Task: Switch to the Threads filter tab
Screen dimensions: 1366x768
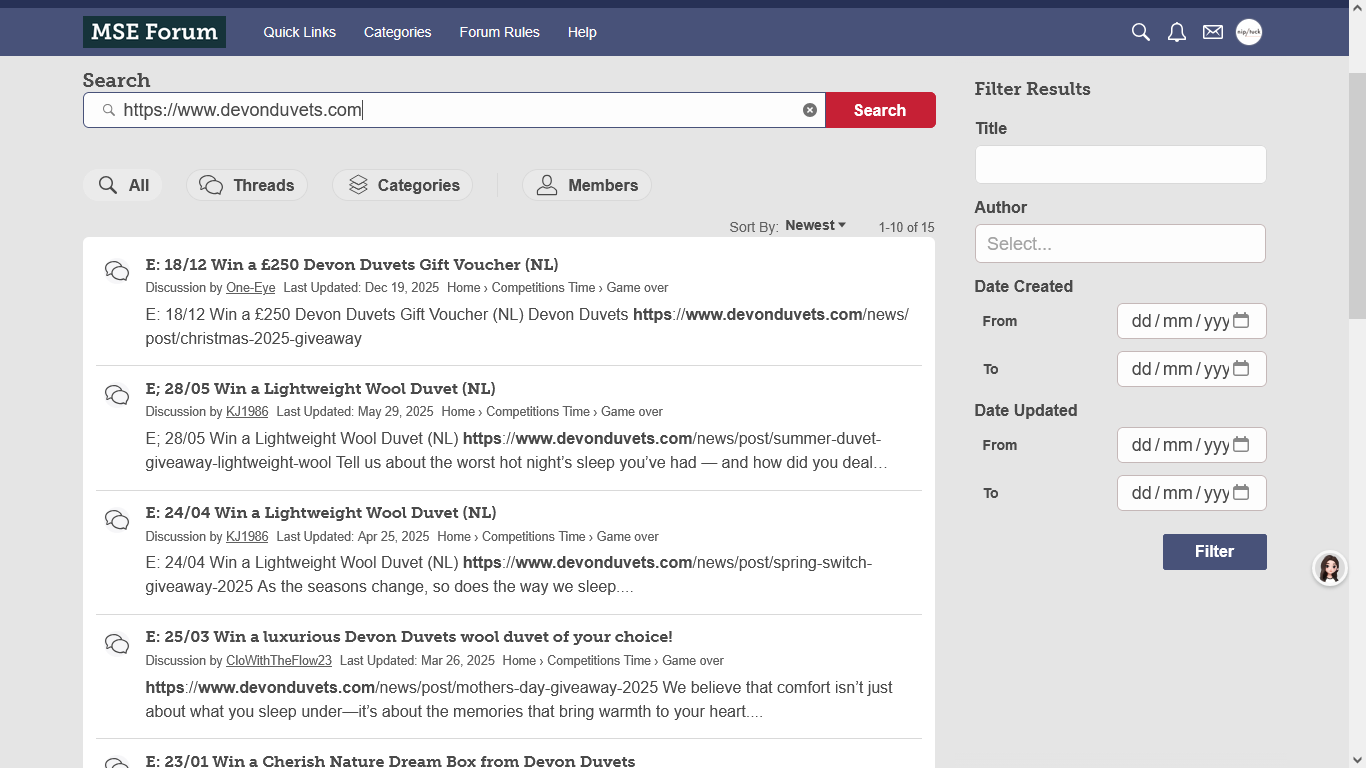Action: [247, 185]
